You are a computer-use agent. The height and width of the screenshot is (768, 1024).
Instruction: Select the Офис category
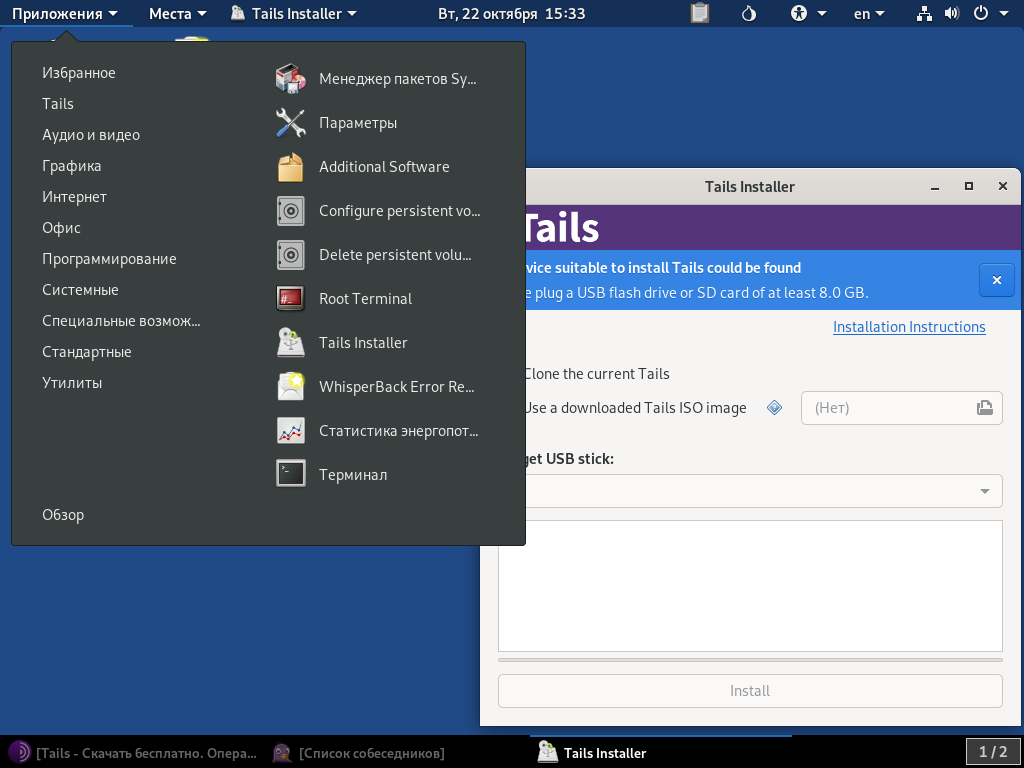(61, 228)
